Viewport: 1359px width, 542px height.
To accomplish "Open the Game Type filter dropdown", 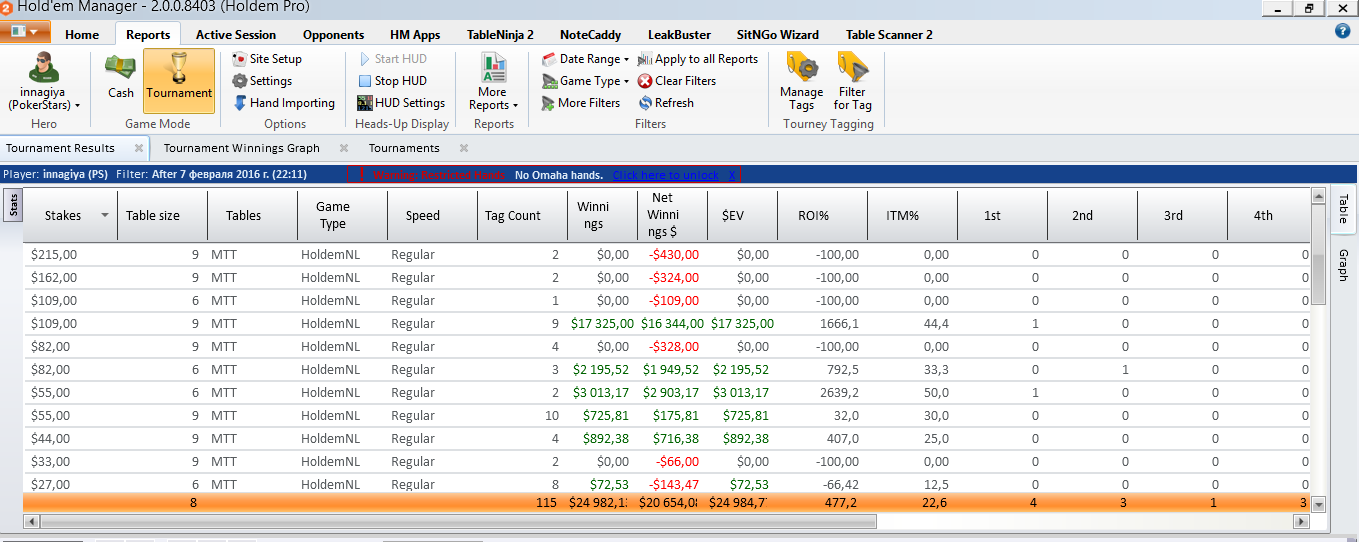I will point(586,81).
